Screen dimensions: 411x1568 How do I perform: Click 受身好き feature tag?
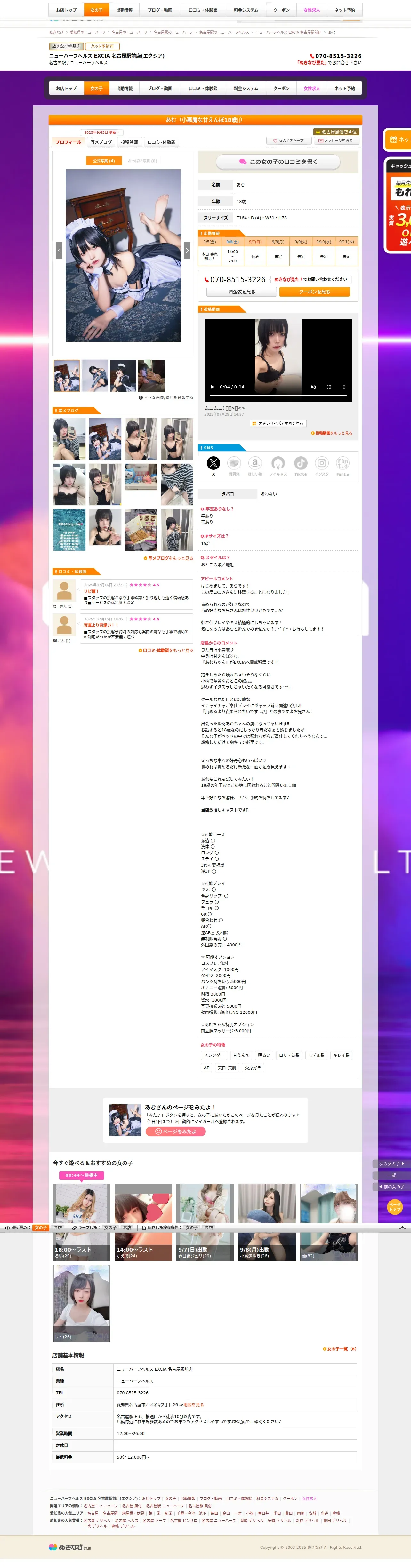(x=253, y=1068)
